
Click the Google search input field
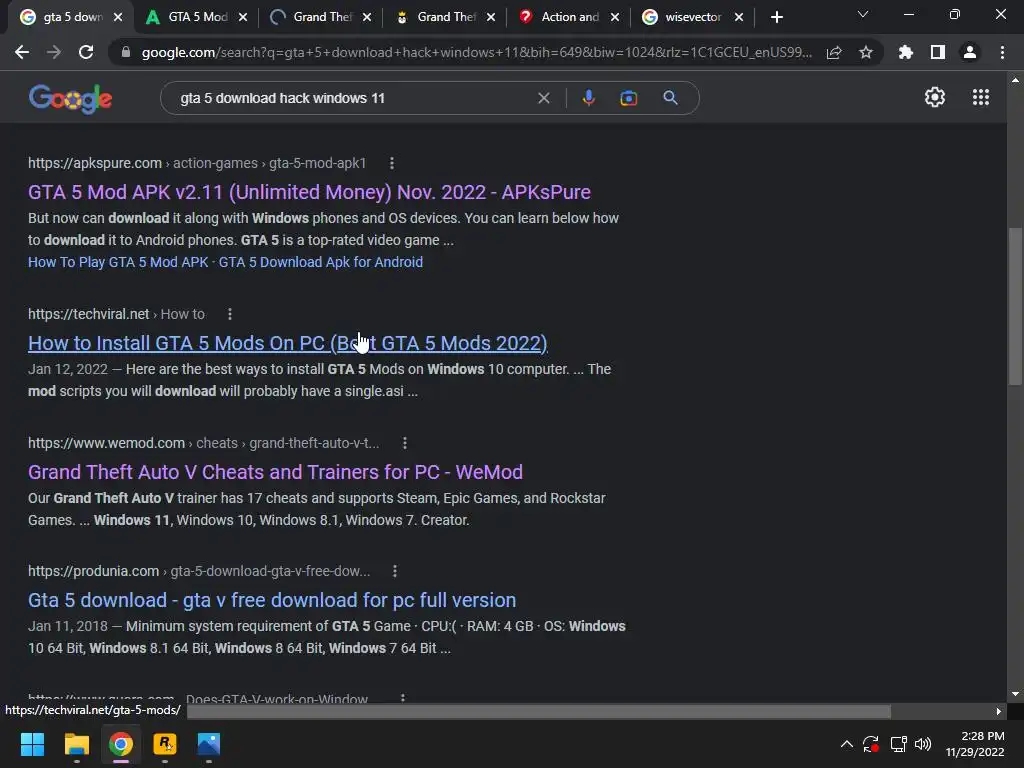(353, 98)
